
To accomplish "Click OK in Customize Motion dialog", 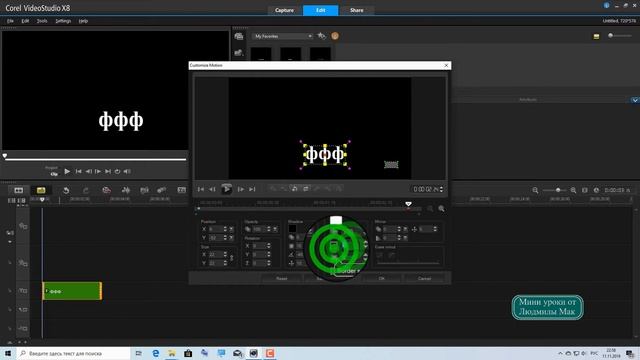I will [382, 278].
